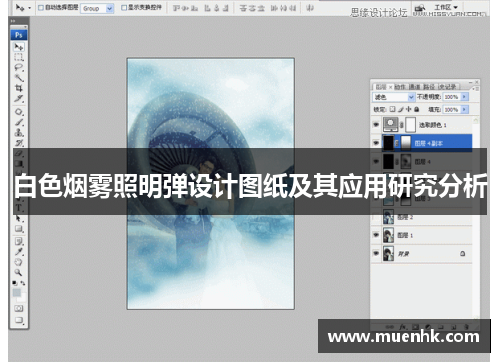Open the Layers panel options menu
The height and width of the screenshot is (362, 500).
coord(476,88)
